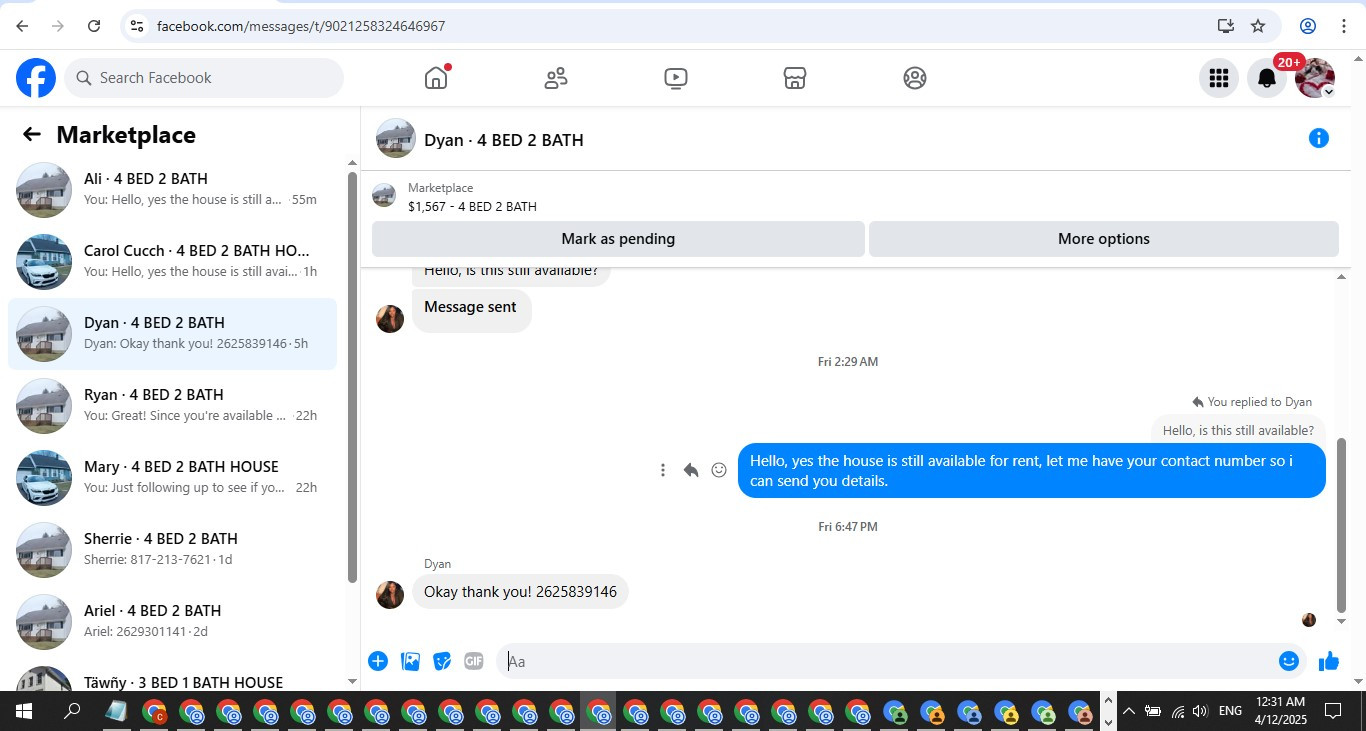Click the Search Facebook field
The width and height of the screenshot is (1366, 731).
pos(204,78)
